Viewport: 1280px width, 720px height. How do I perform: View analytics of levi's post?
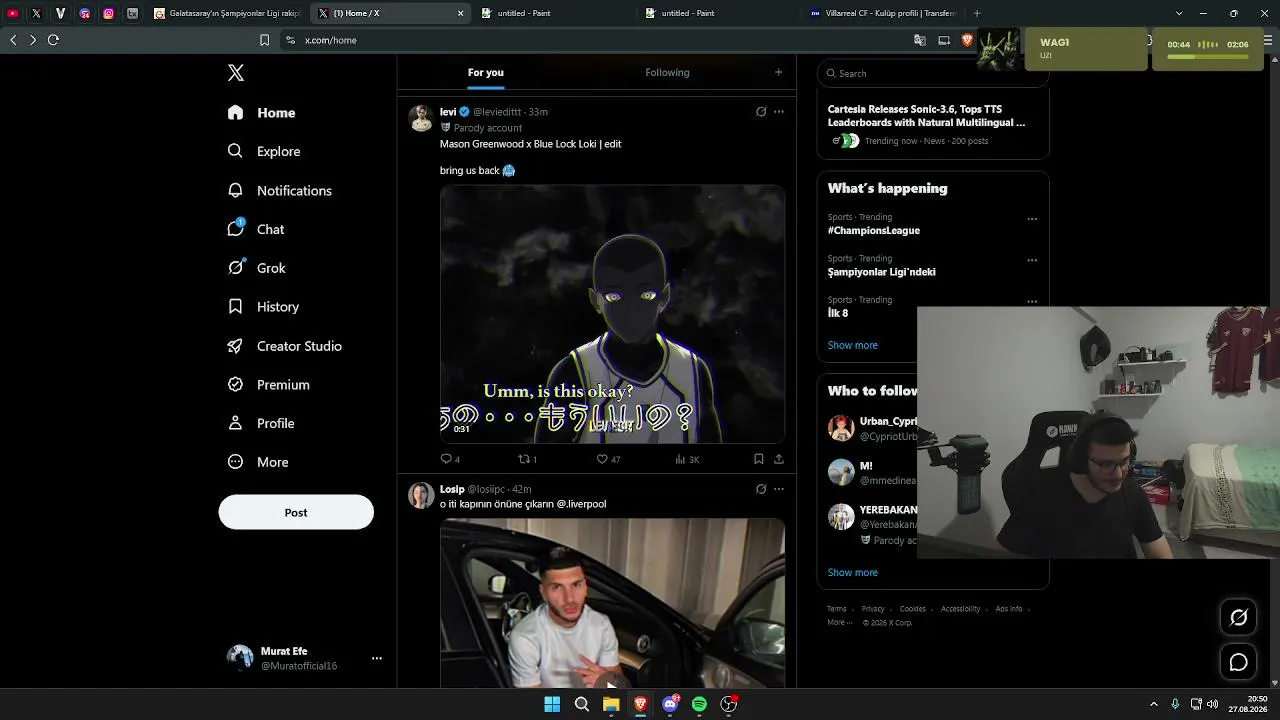coord(687,459)
